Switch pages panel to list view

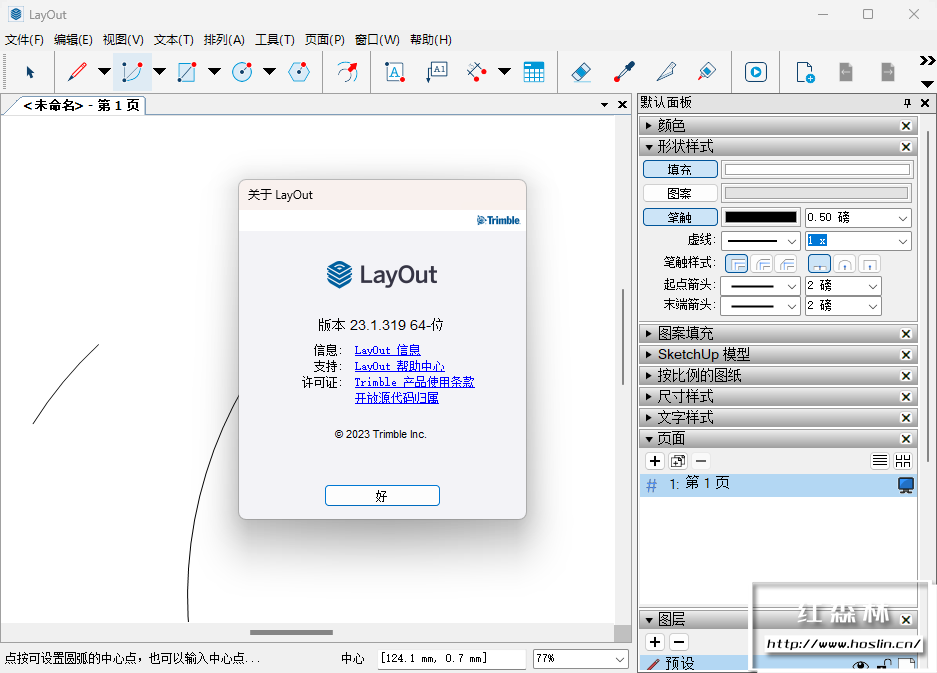[x=880, y=461]
